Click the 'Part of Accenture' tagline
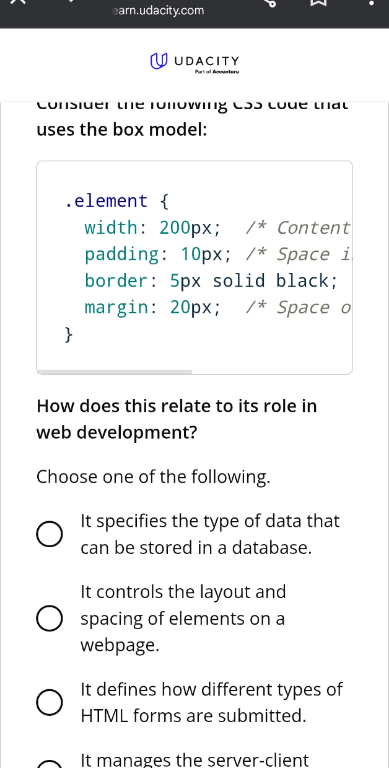Screen dimensions: 389x768 point(217,72)
